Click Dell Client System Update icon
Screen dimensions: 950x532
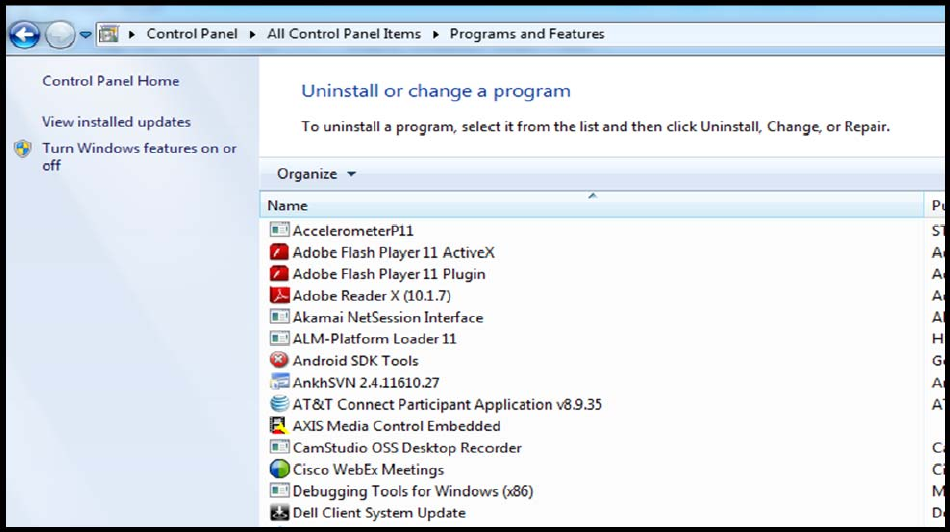click(279, 513)
